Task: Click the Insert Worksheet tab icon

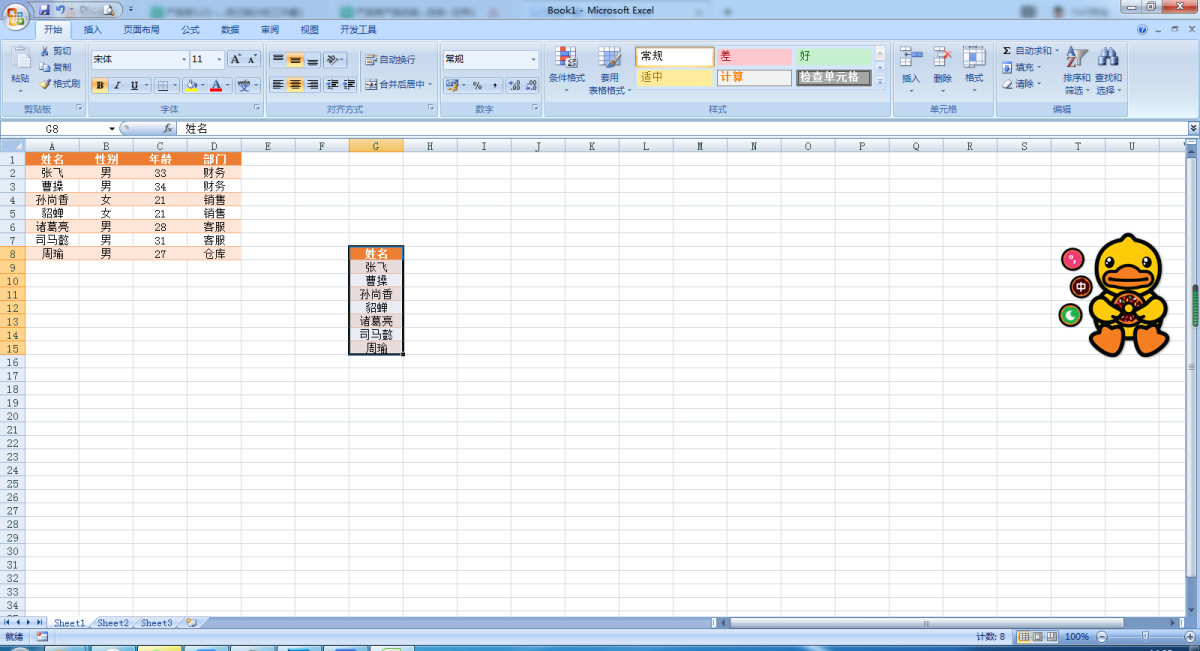Action: click(x=190, y=623)
